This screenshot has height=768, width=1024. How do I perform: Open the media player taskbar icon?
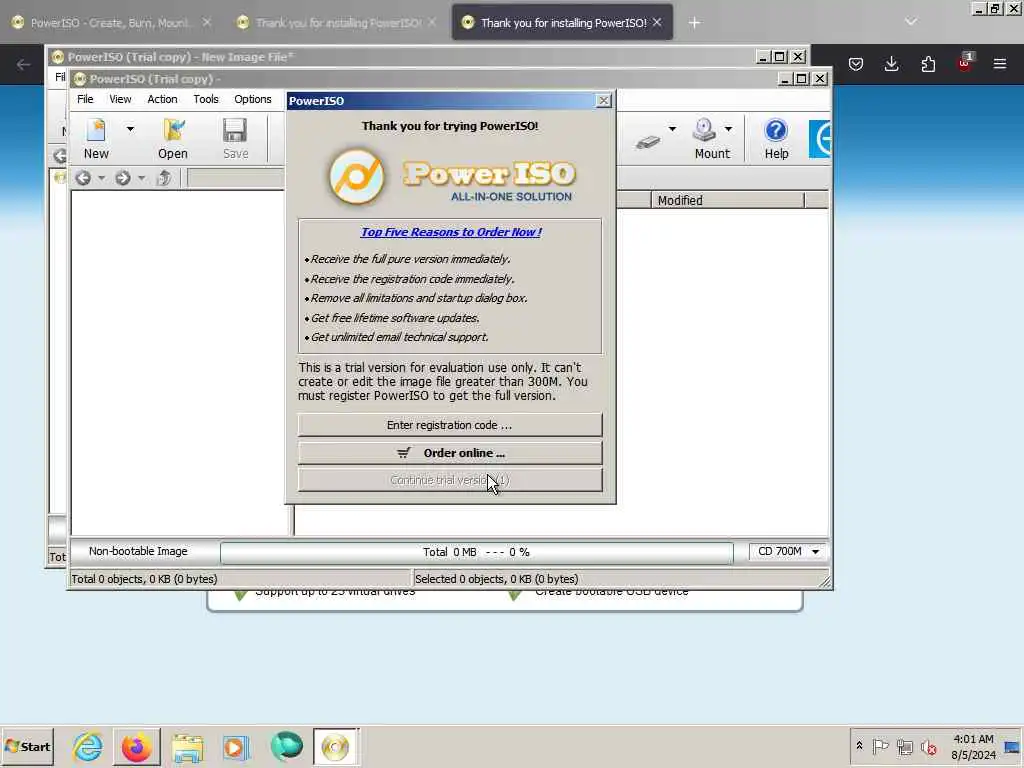pyautogui.click(x=236, y=747)
